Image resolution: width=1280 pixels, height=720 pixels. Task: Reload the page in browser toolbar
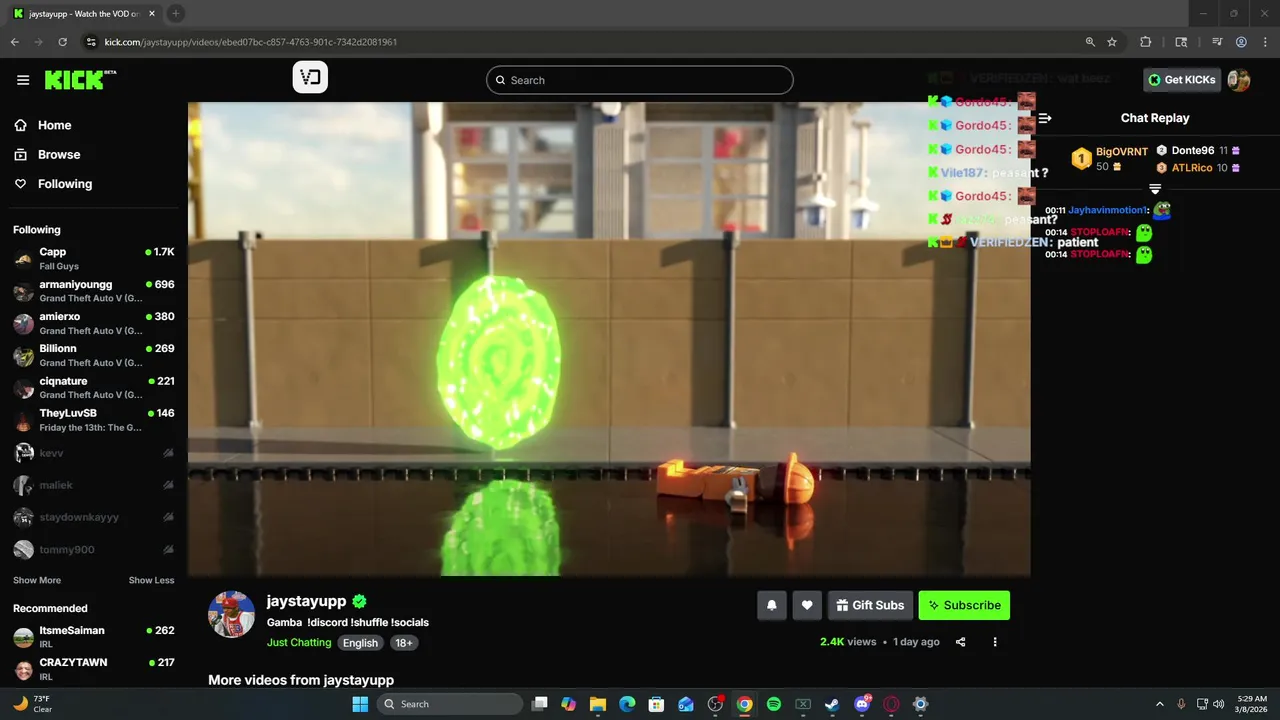[x=62, y=42]
